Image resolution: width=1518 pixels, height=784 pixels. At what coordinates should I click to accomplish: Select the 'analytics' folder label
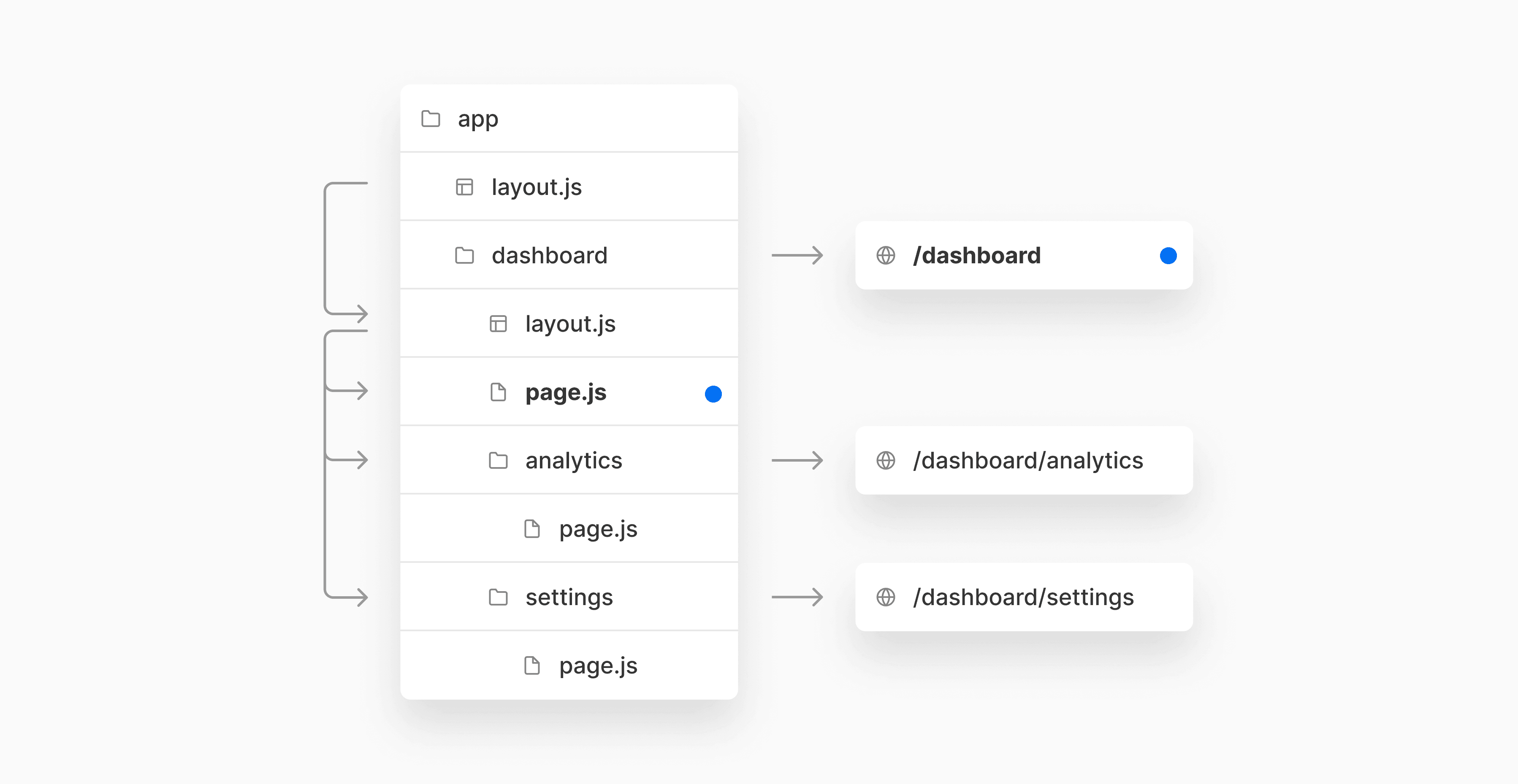tap(573, 461)
